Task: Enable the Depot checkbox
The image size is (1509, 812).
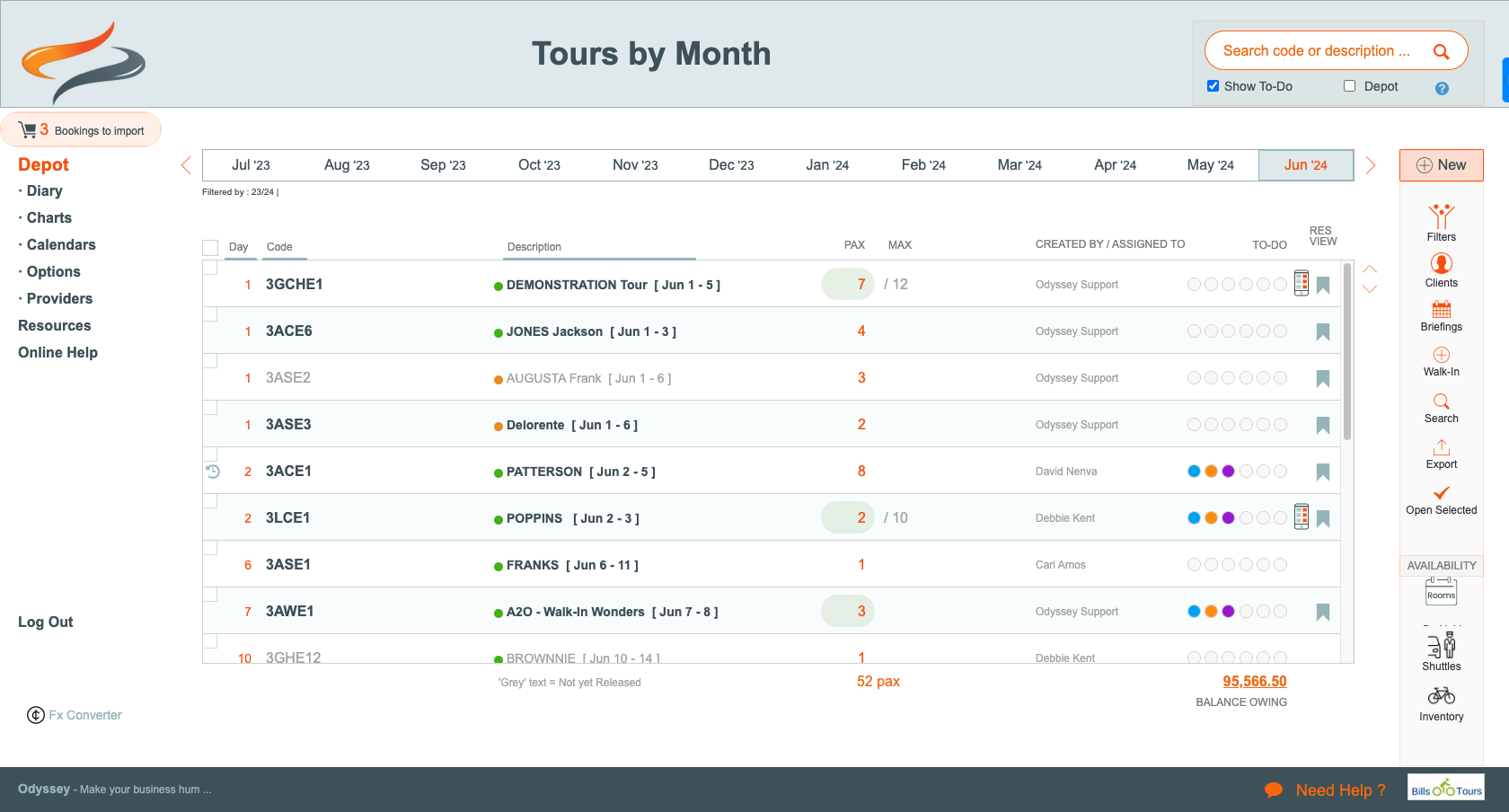Action: pyautogui.click(x=1349, y=86)
